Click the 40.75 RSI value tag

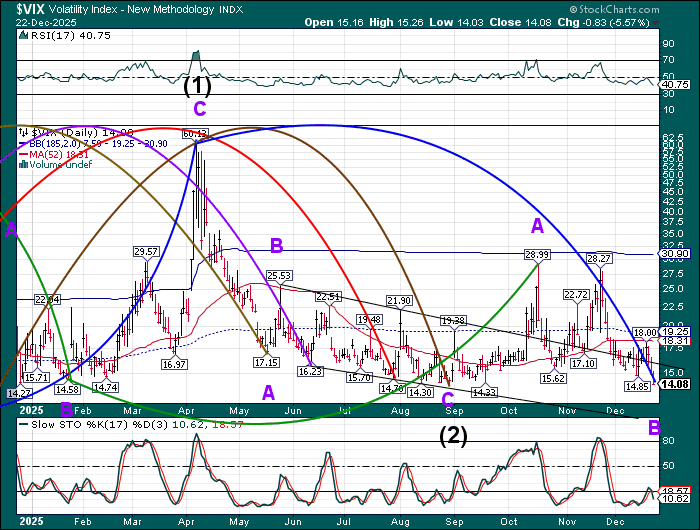pos(675,84)
